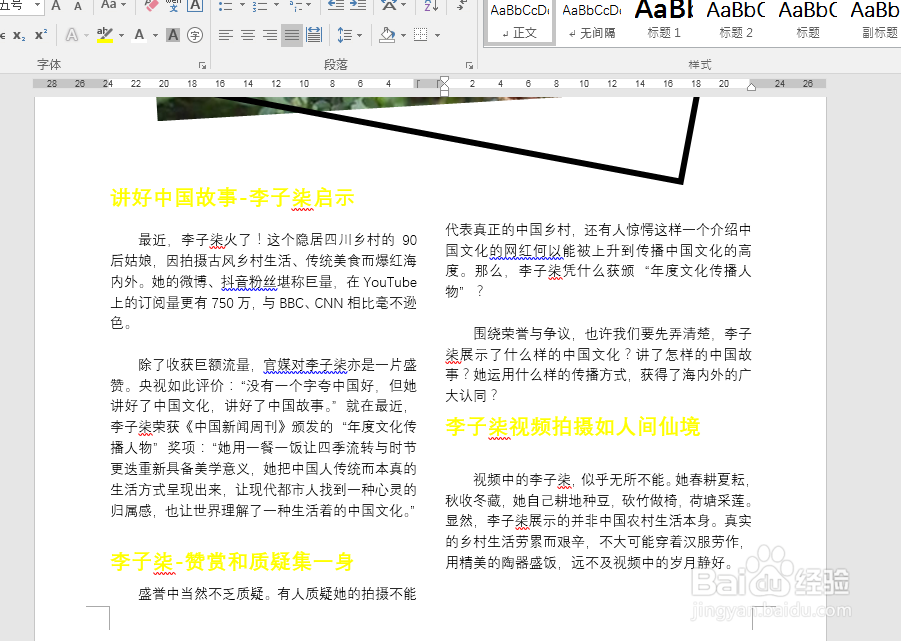Apply numbered list formatting
Image resolution: width=901 pixels, height=641 pixels.
coord(261,7)
